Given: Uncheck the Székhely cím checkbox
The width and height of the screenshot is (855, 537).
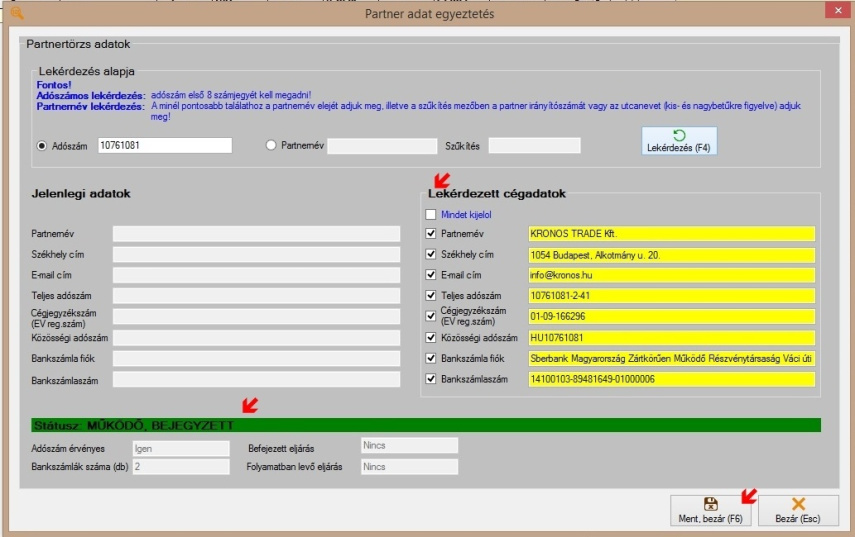Looking at the screenshot, I should 431,255.
